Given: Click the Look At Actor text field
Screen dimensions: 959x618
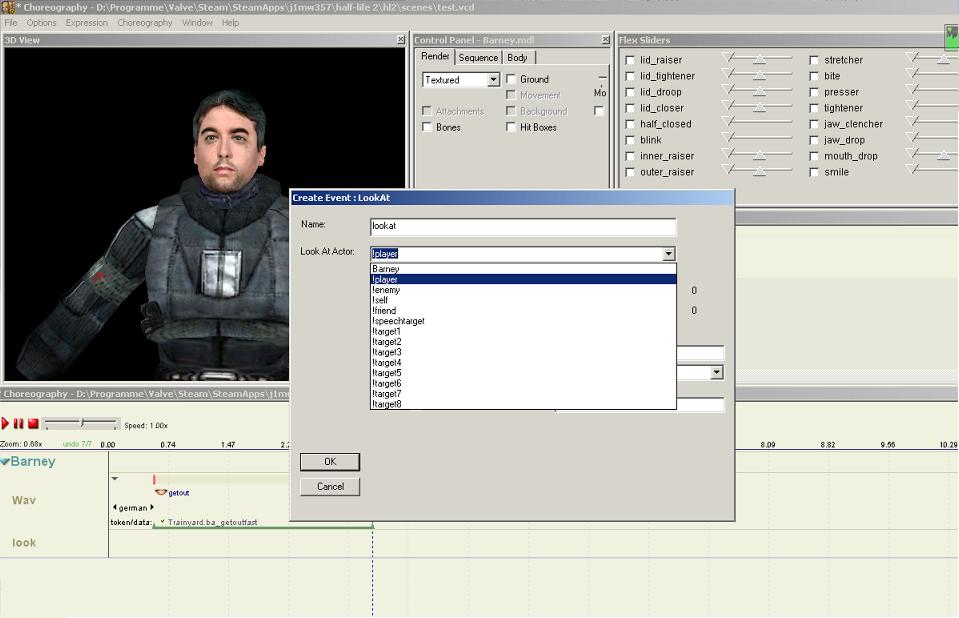Looking at the screenshot, I should point(517,253).
